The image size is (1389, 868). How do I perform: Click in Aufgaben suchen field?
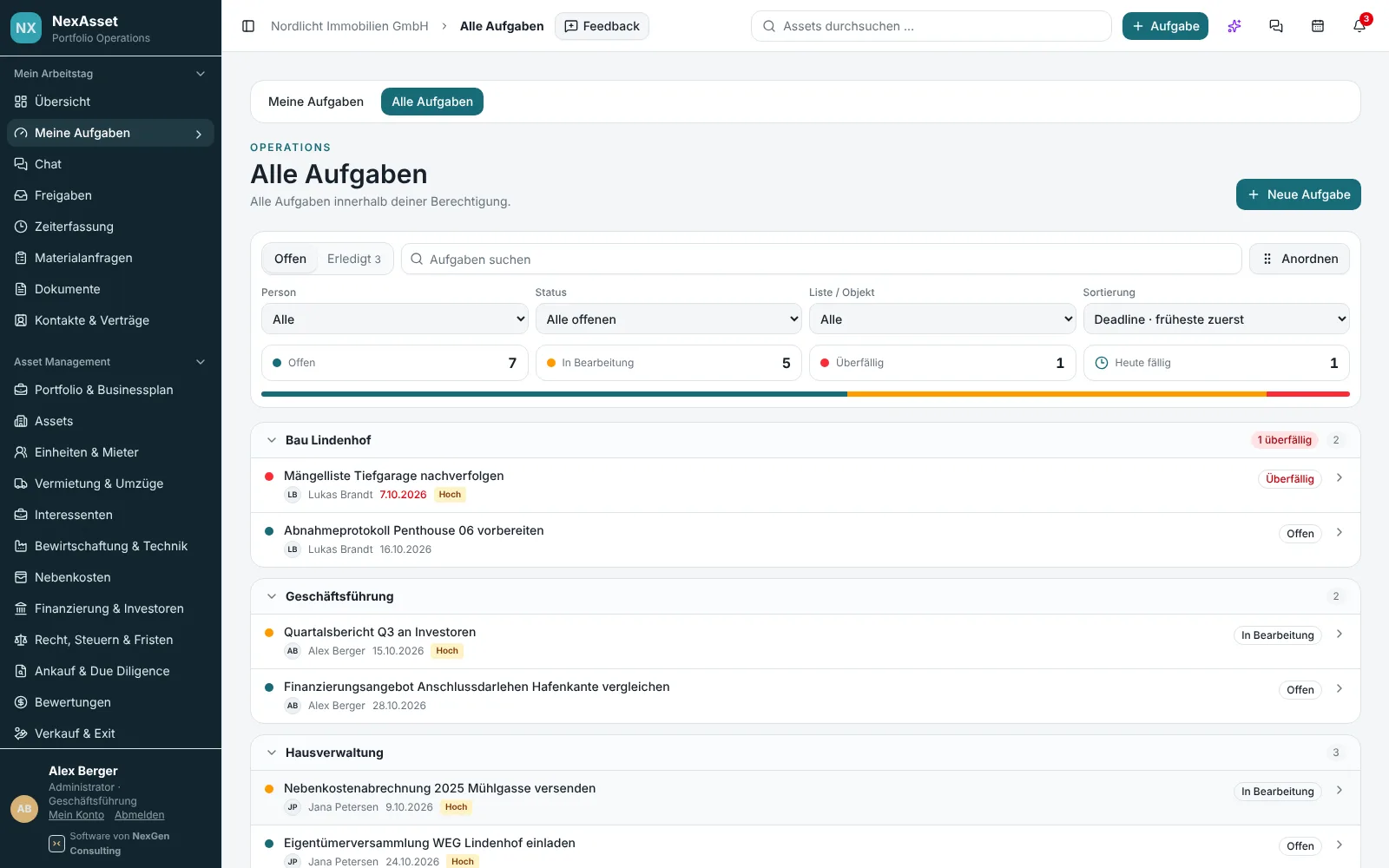coord(821,259)
